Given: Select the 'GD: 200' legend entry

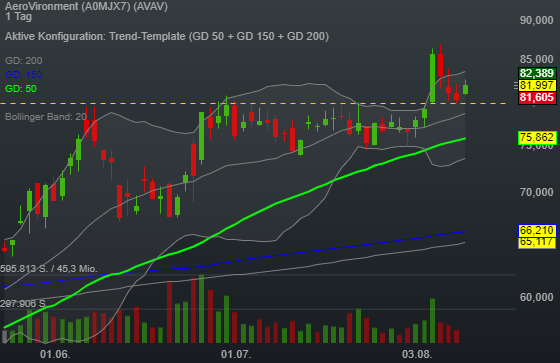Looking at the screenshot, I should pos(24,60).
